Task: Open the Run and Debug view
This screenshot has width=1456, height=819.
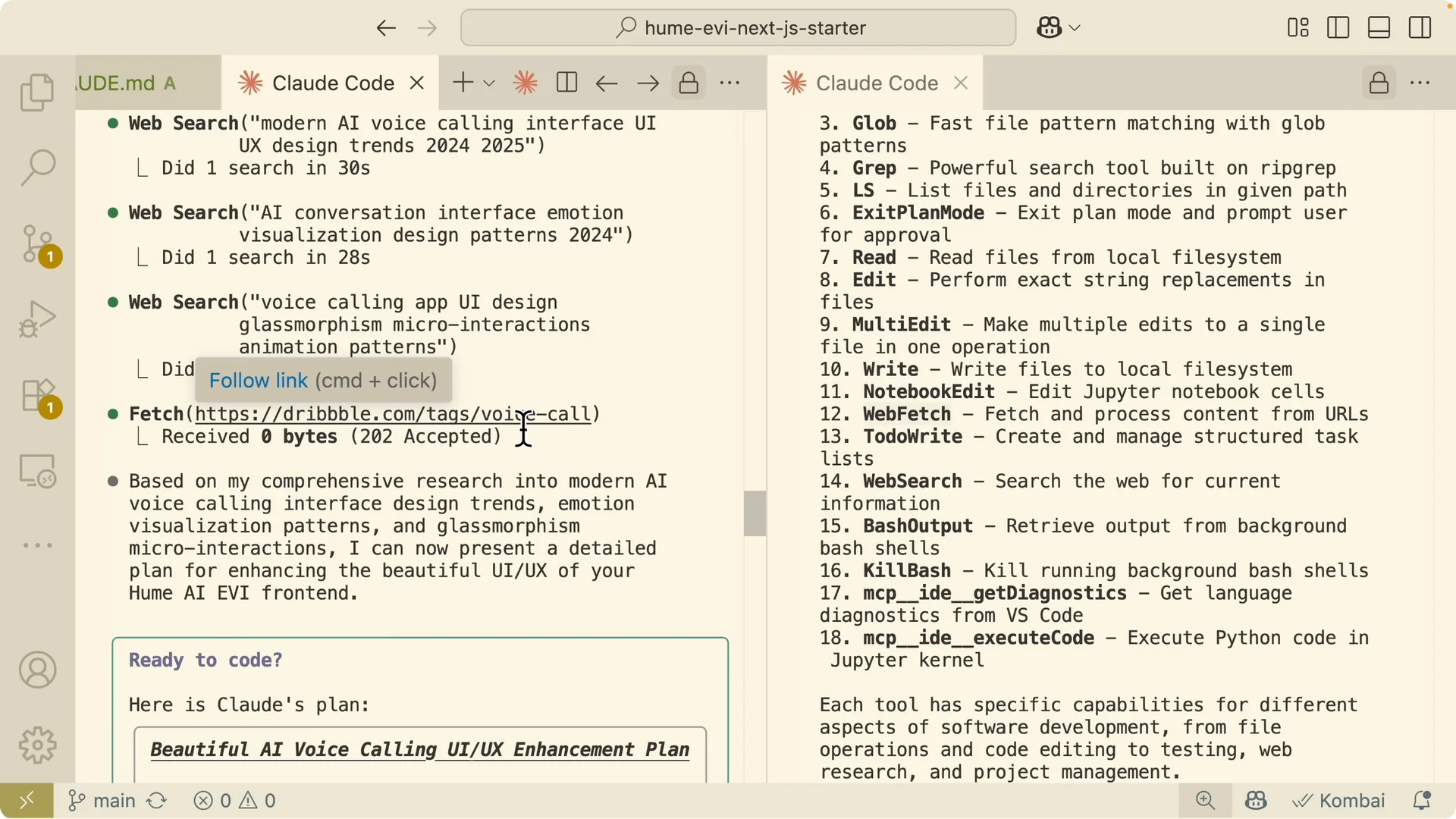Action: point(37,319)
